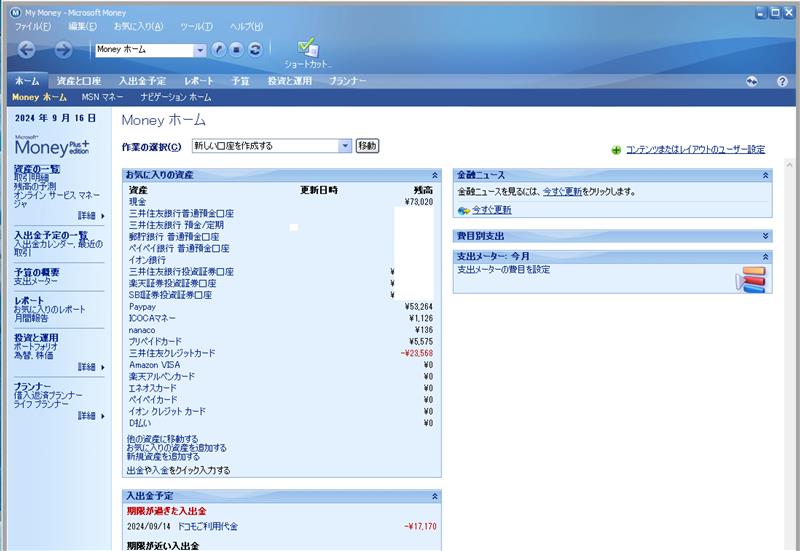The height and width of the screenshot is (551, 800).
Task: Expand 詳細 under 投資と運用 sidebar
Action: click(91, 367)
